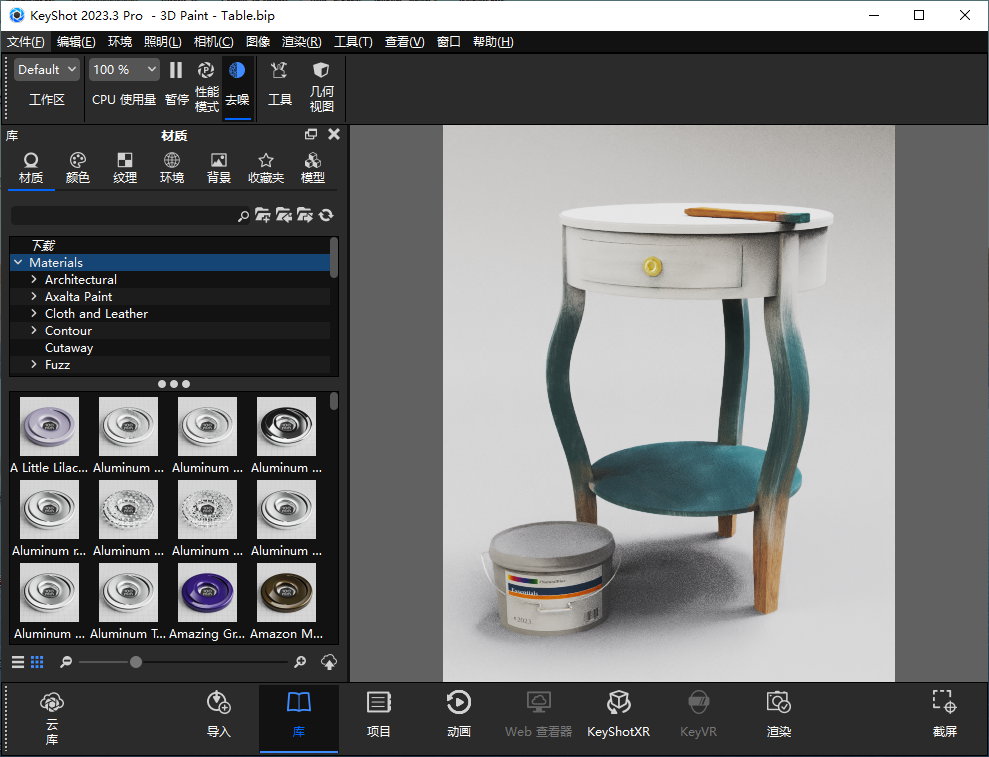
Task: Switch to the Backgrounds (背景) library tab
Action: point(218,168)
